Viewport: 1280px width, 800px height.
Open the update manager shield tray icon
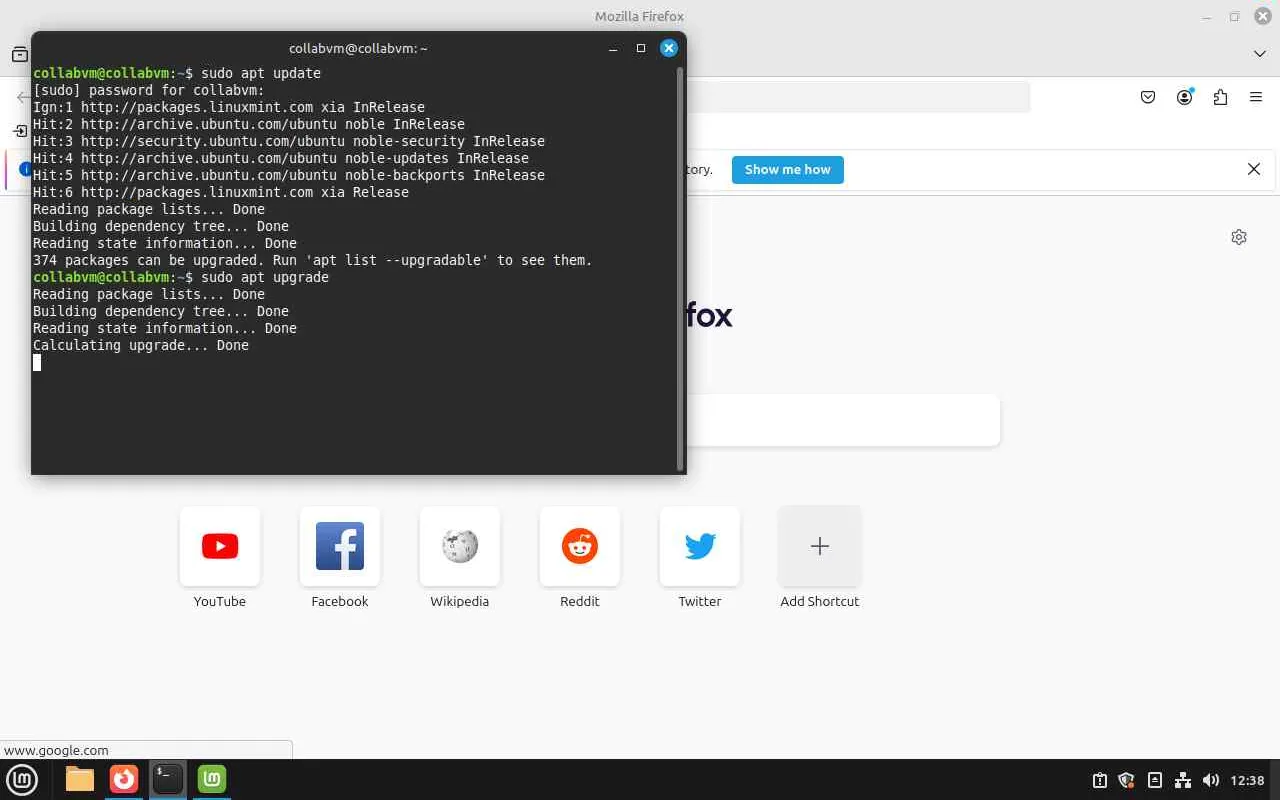point(1127,780)
